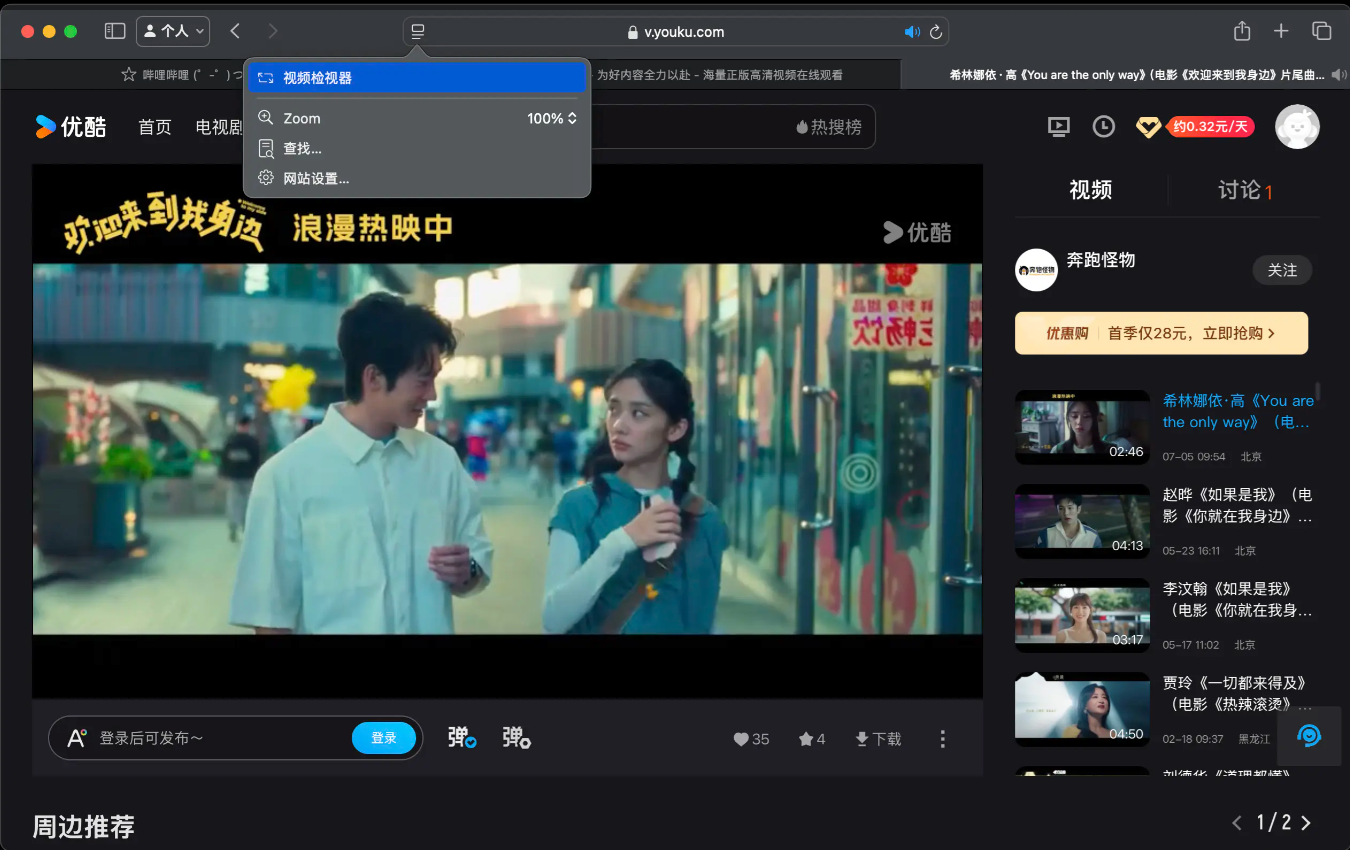Switch to the 视频 tab

coord(1090,190)
